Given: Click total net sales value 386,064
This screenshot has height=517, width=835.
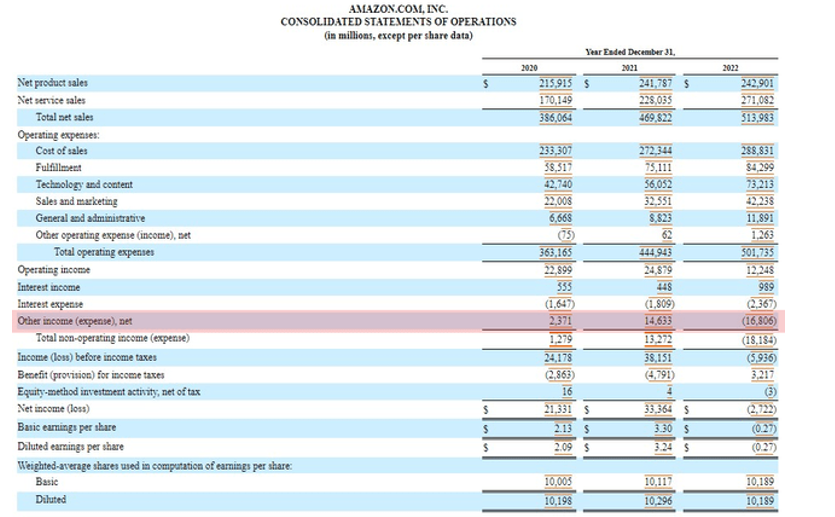Looking at the screenshot, I should point(555,118).
